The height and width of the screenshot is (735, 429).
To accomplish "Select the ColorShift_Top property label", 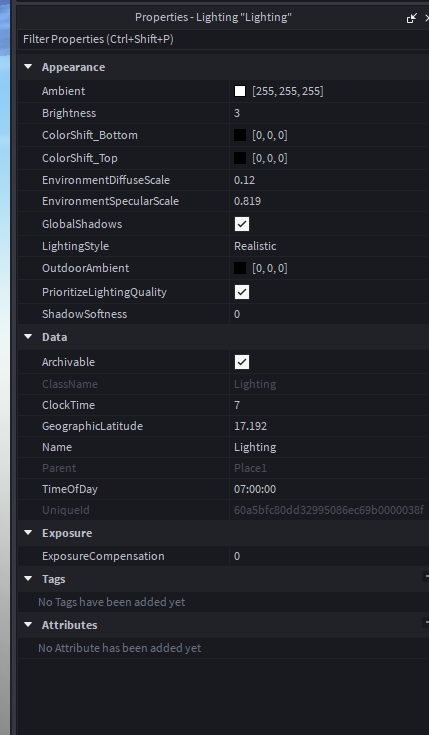I will [x=80, y=158].
